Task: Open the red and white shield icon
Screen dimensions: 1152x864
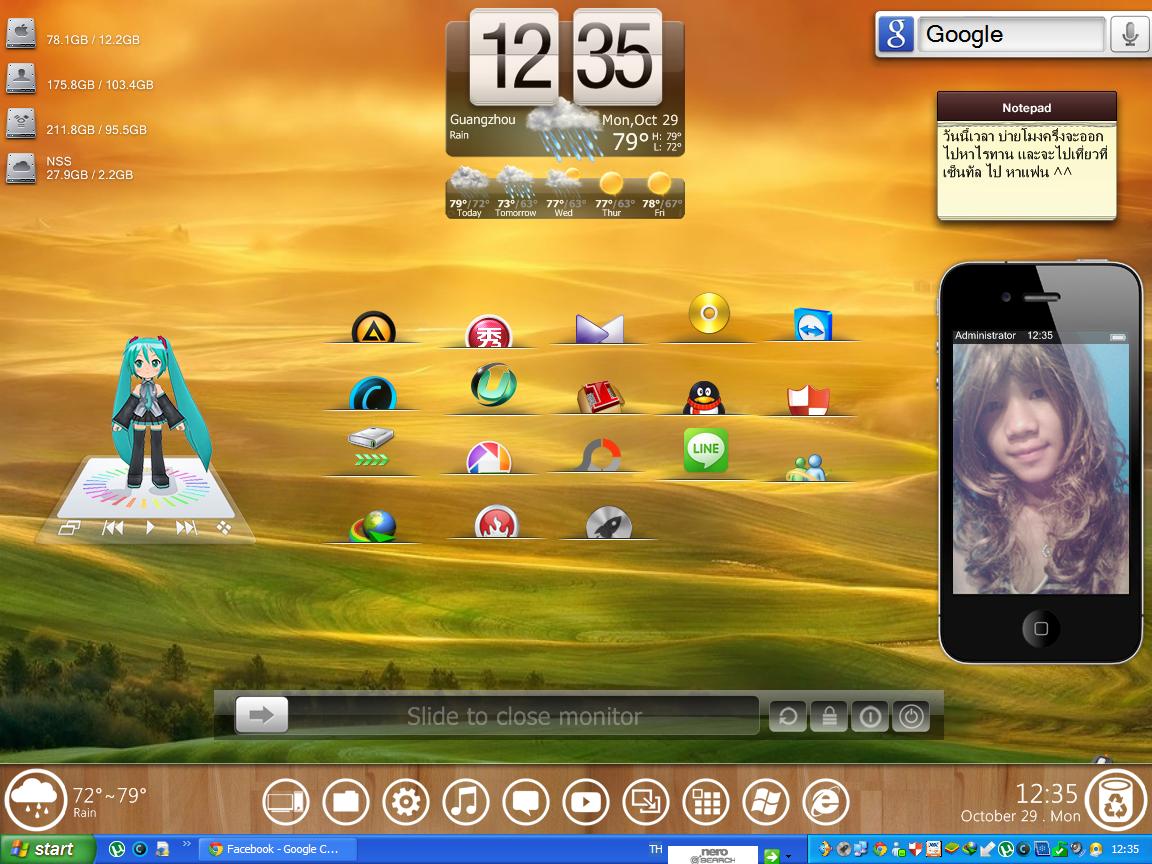Action: (x=808, y=400)
